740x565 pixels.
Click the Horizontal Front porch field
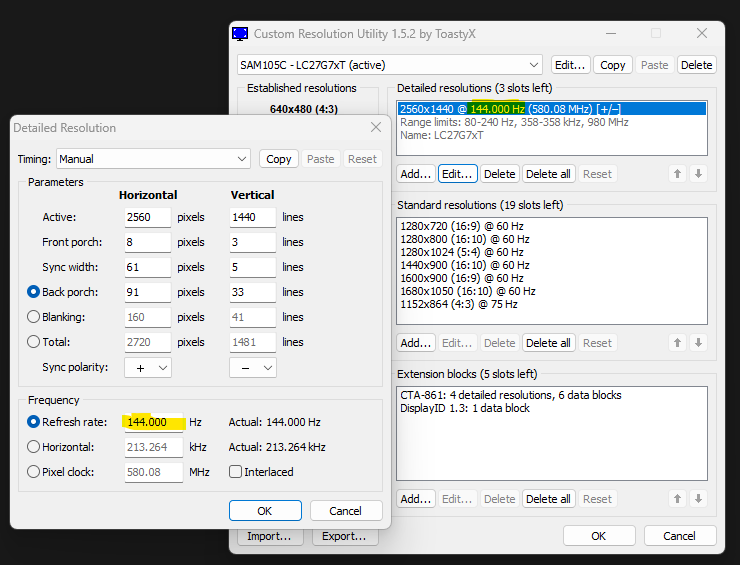click(148, 242)
